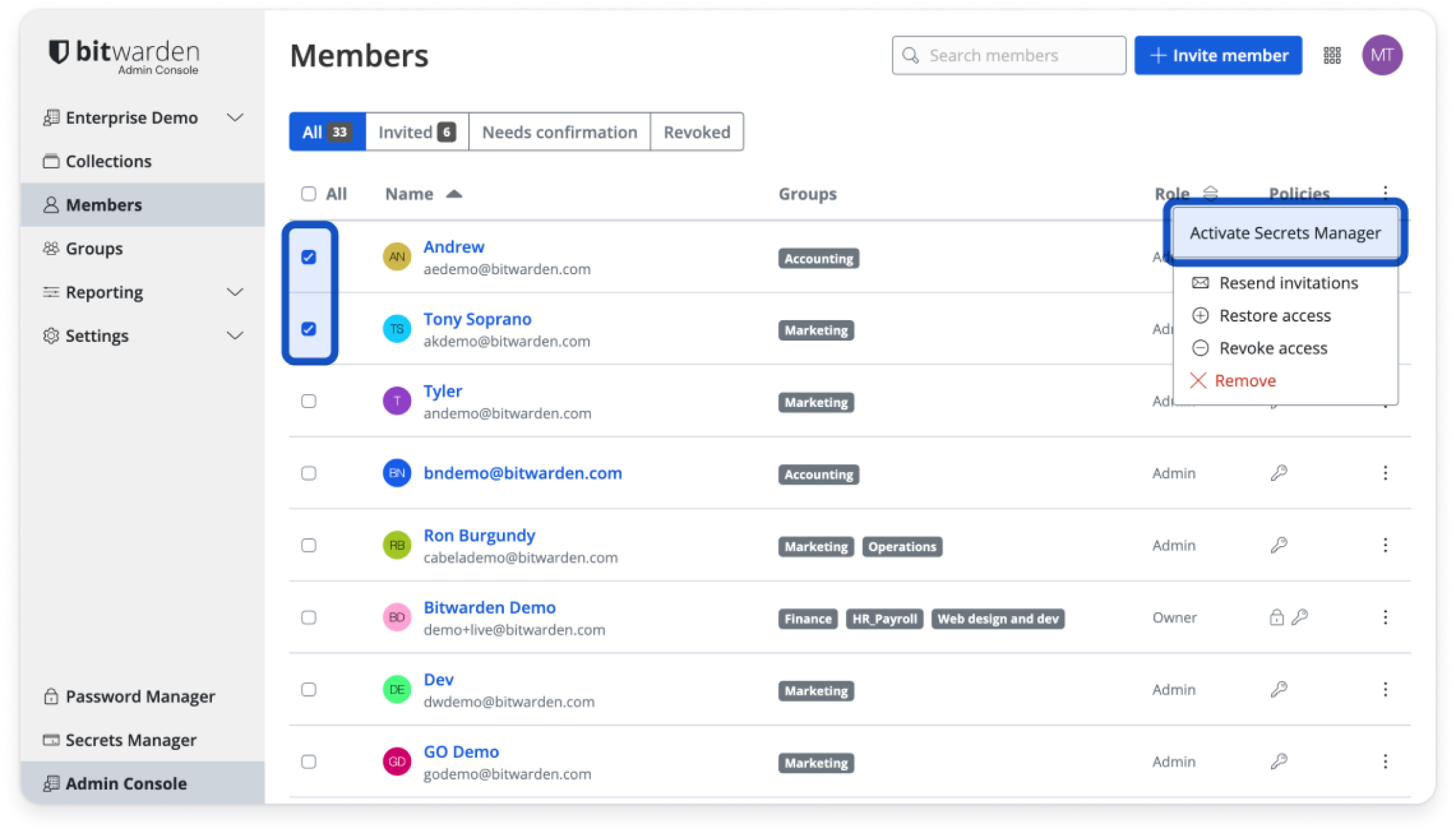
Task: Switch to the Invited tab
Action: (x=417, y=132)
